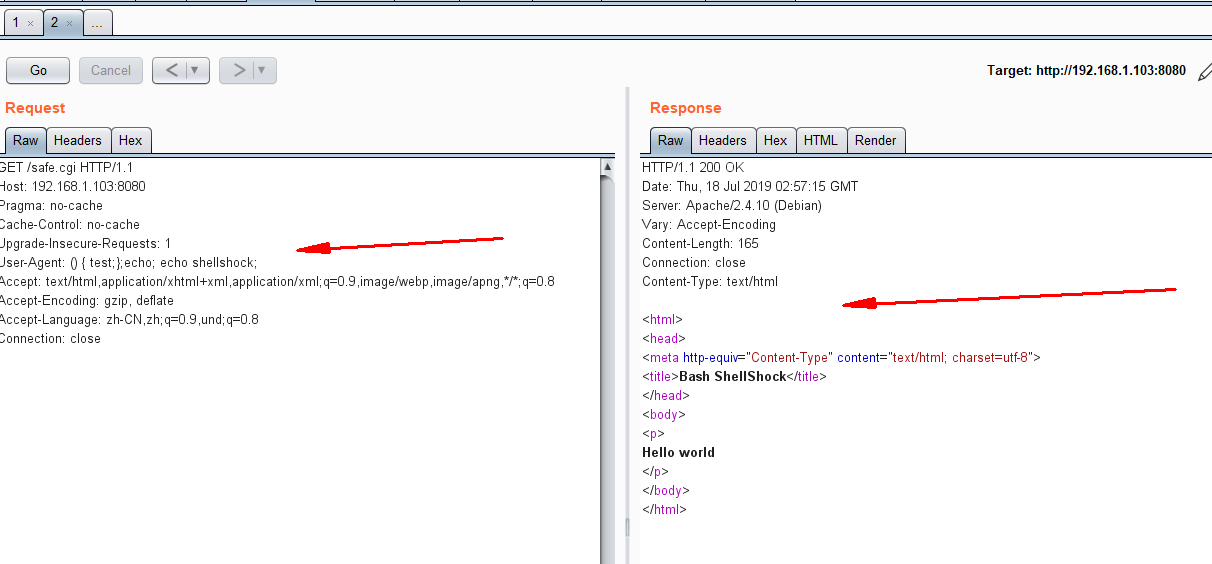Click the Server: Apache/2.4.10 (Debian) line
The width and height of the screenshot is (1212, 564).
click(732, 206)
